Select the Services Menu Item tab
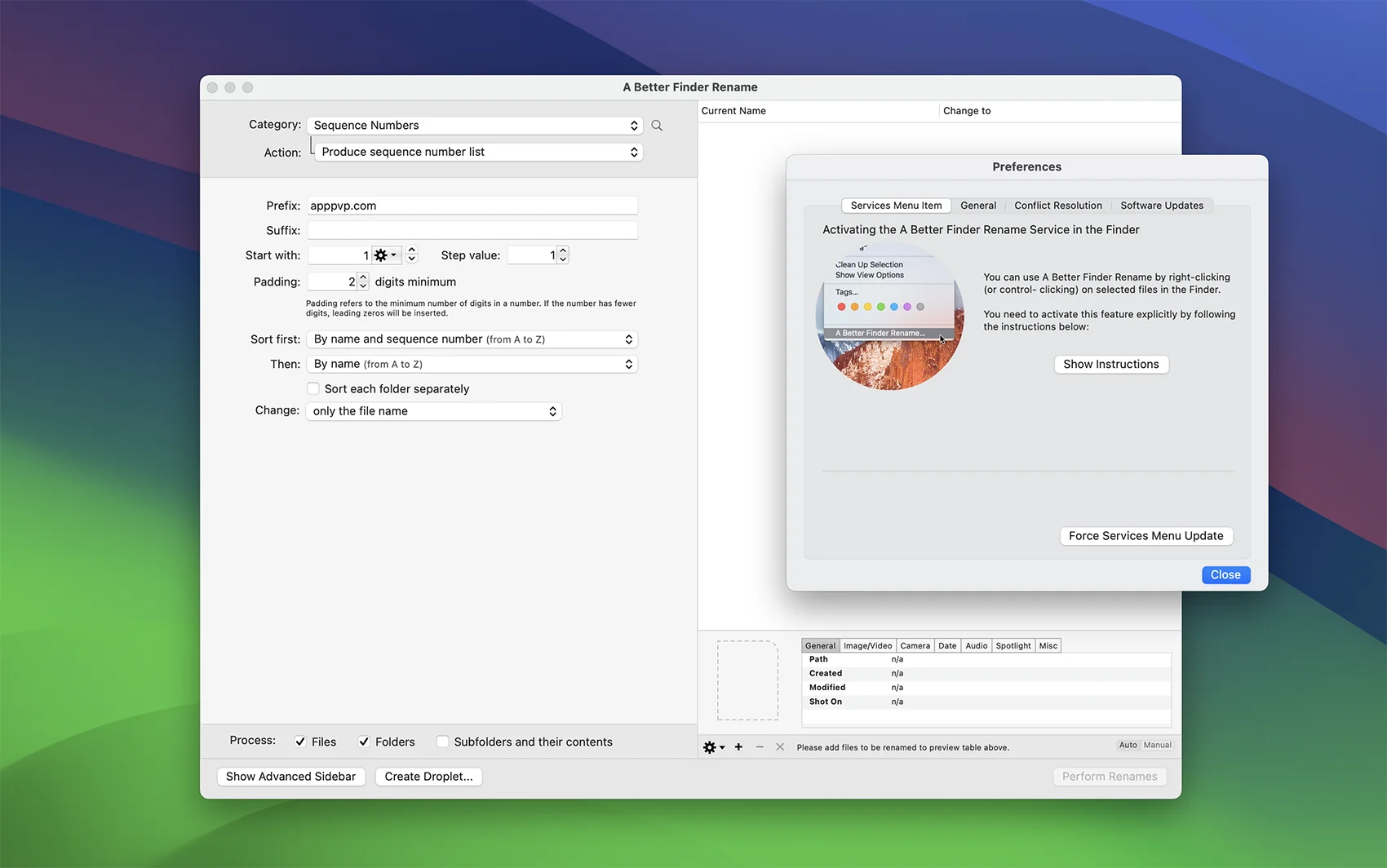The height and width of the screenshot is (868, 1387). [896, 206]
